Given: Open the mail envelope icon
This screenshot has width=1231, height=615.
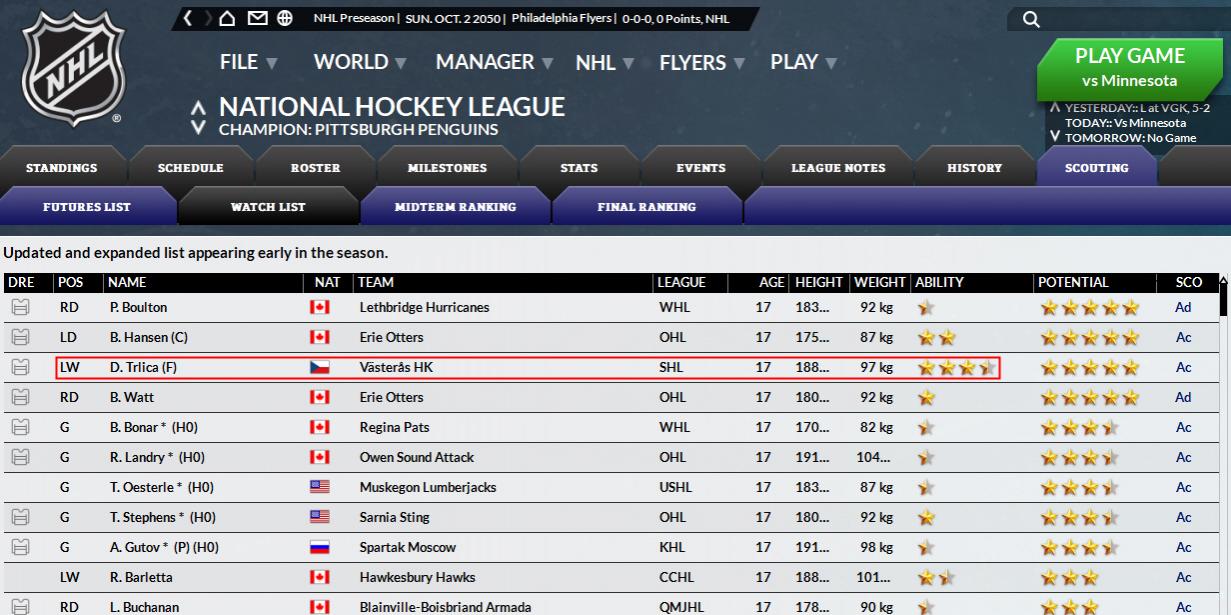Looking at the screenshot, I should coord(257,19).
